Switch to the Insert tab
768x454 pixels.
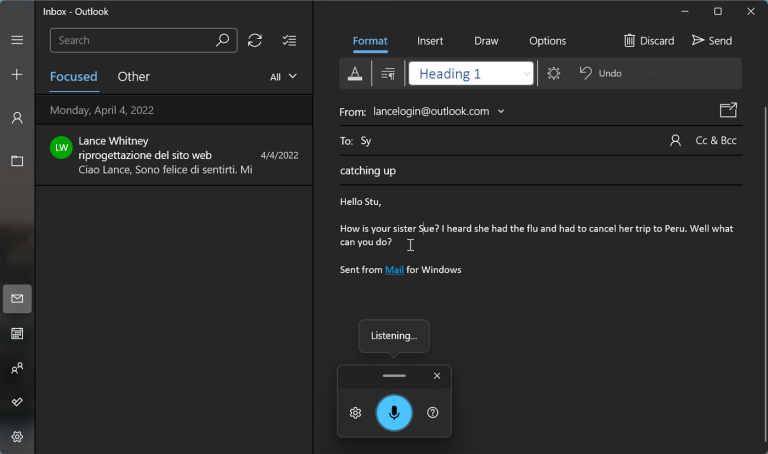pos(430,41)
